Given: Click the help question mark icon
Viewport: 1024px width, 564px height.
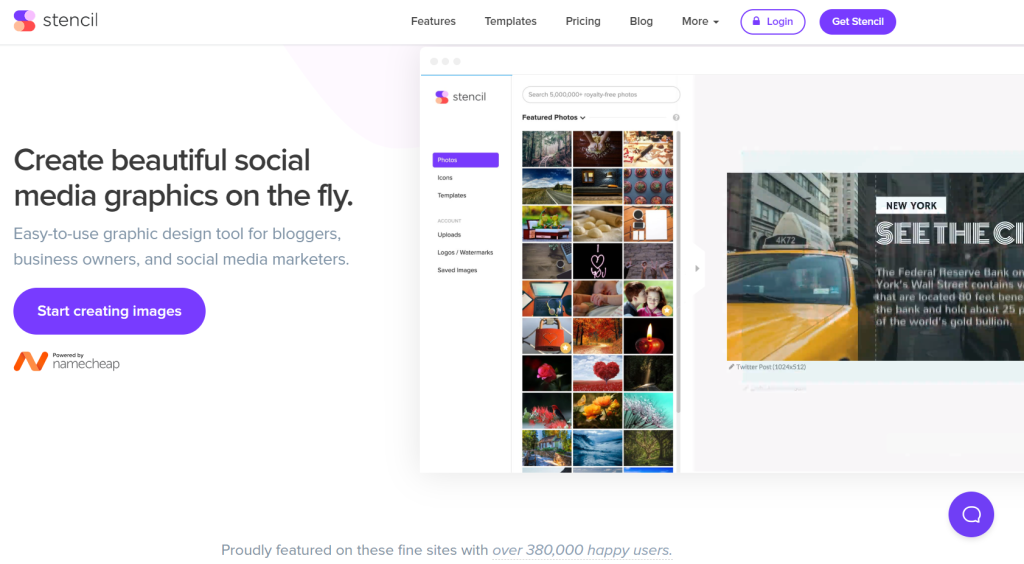Looking at the screenshot, I should coord(676,118).
